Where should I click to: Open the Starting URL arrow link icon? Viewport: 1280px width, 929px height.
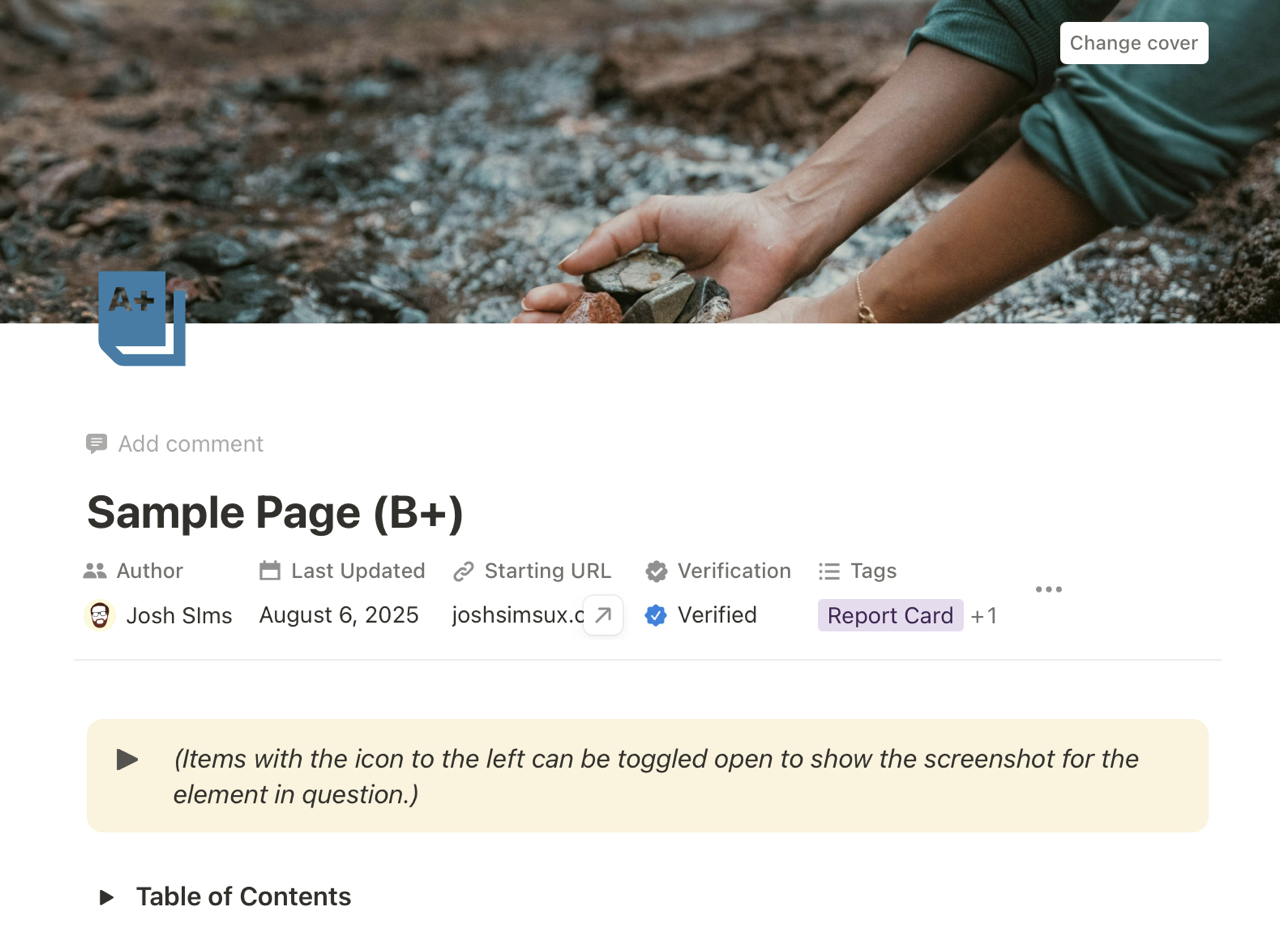pos(603,615)
